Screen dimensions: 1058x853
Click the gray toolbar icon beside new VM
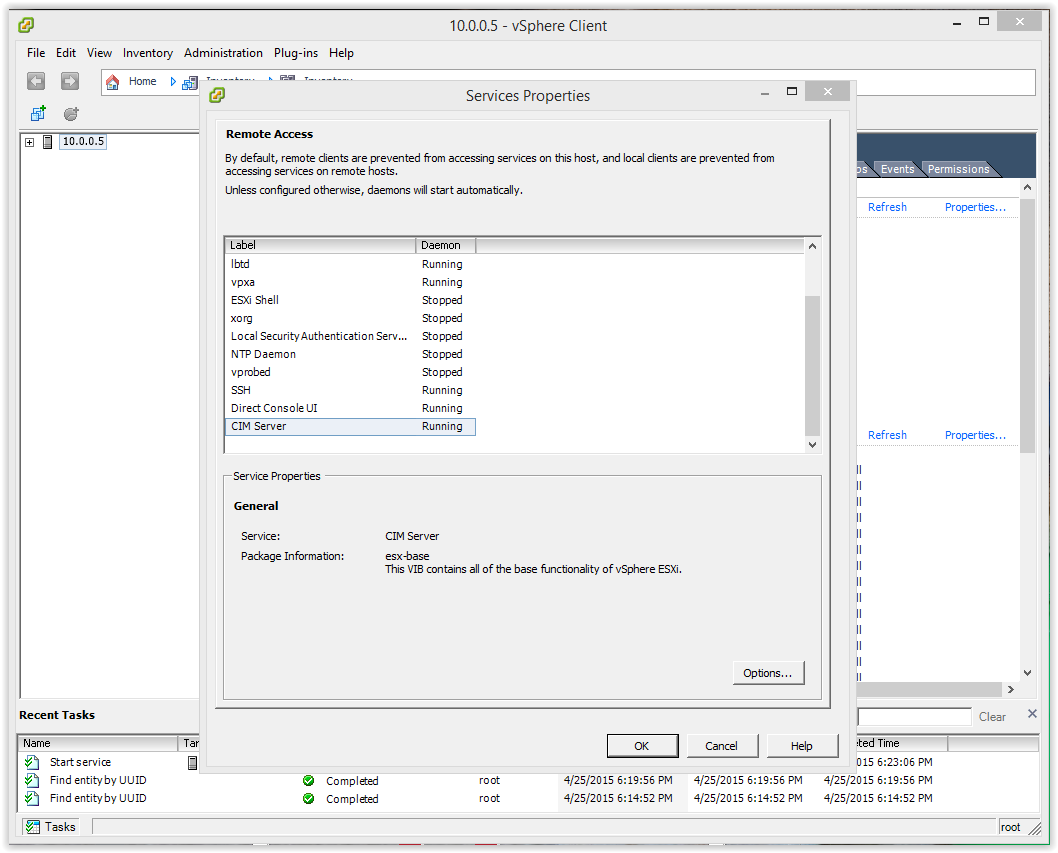coord(71,113)
